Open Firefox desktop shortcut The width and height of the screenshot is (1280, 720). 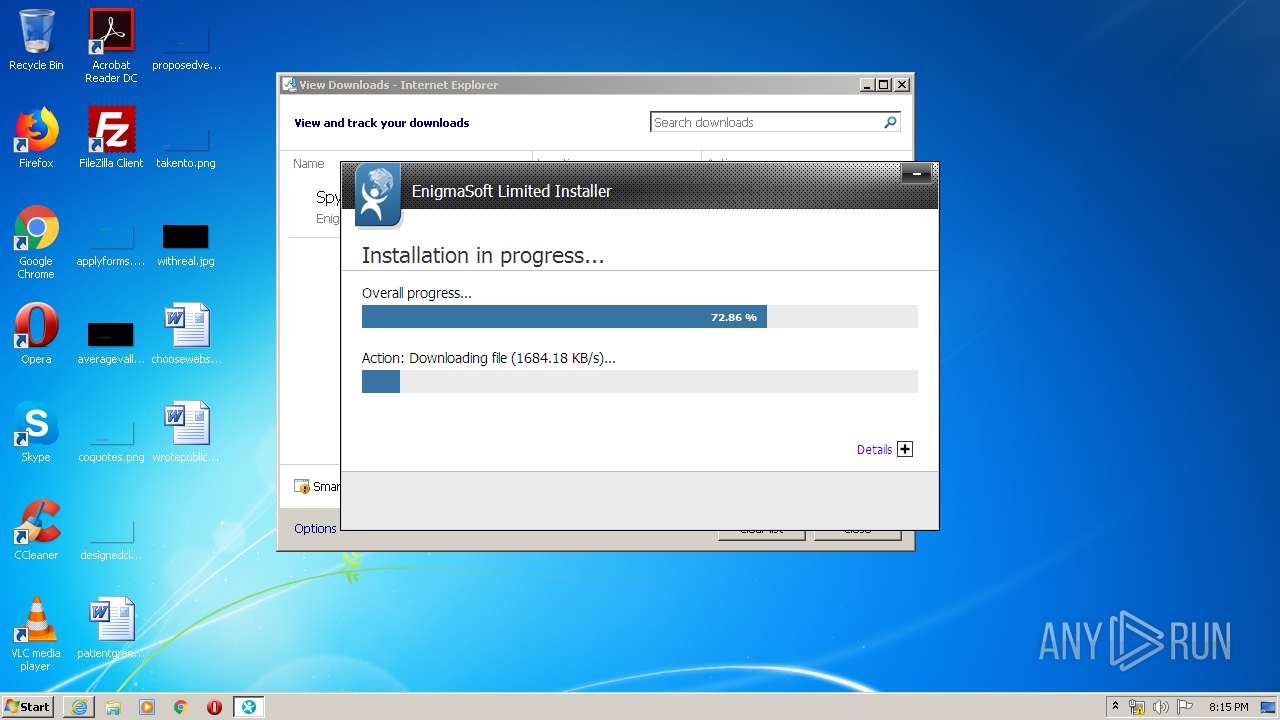click(x=36, y=138)
